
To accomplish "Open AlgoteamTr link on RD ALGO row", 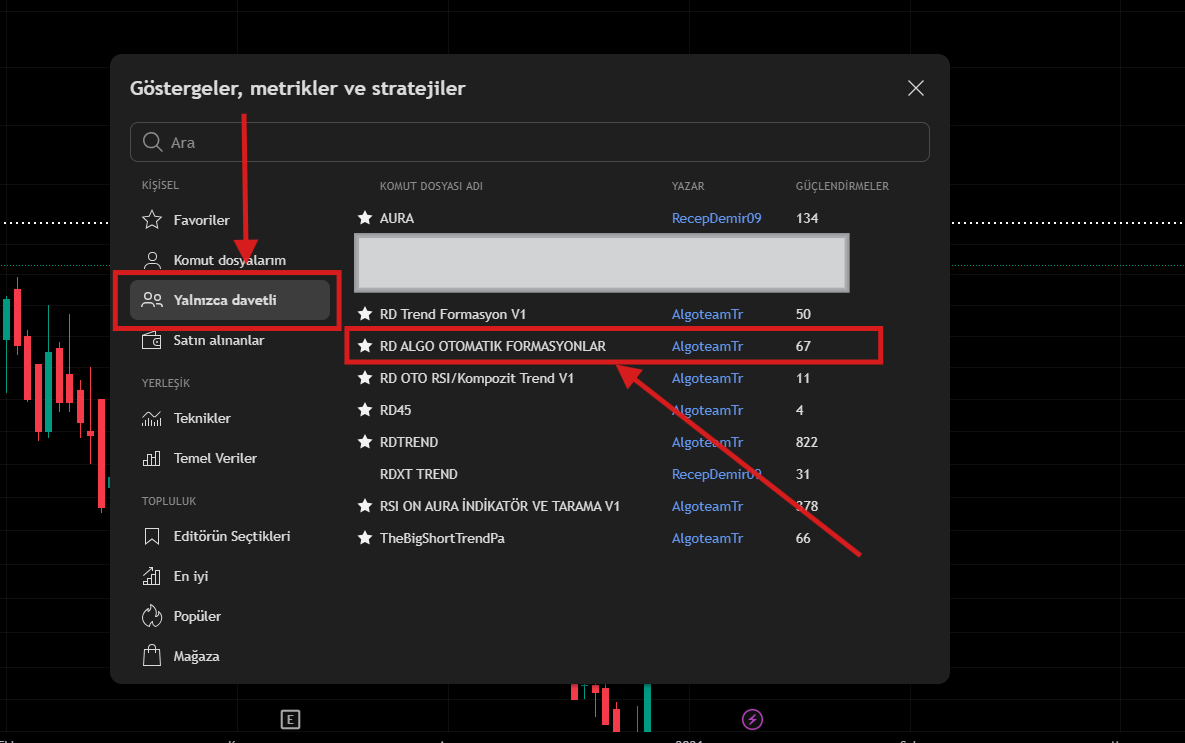I will (x=707, y=346).
